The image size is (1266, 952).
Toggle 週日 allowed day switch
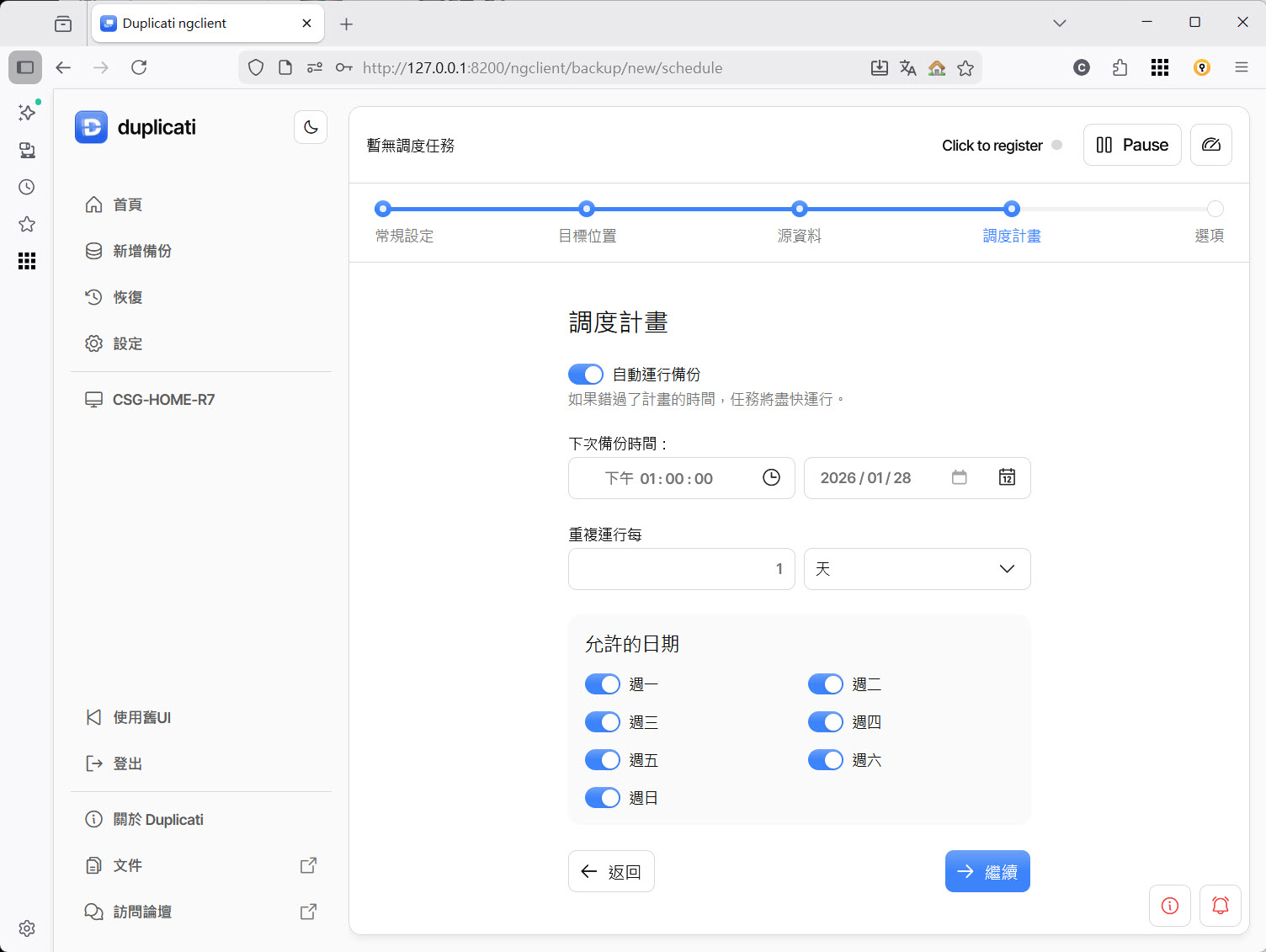[603, 798]
